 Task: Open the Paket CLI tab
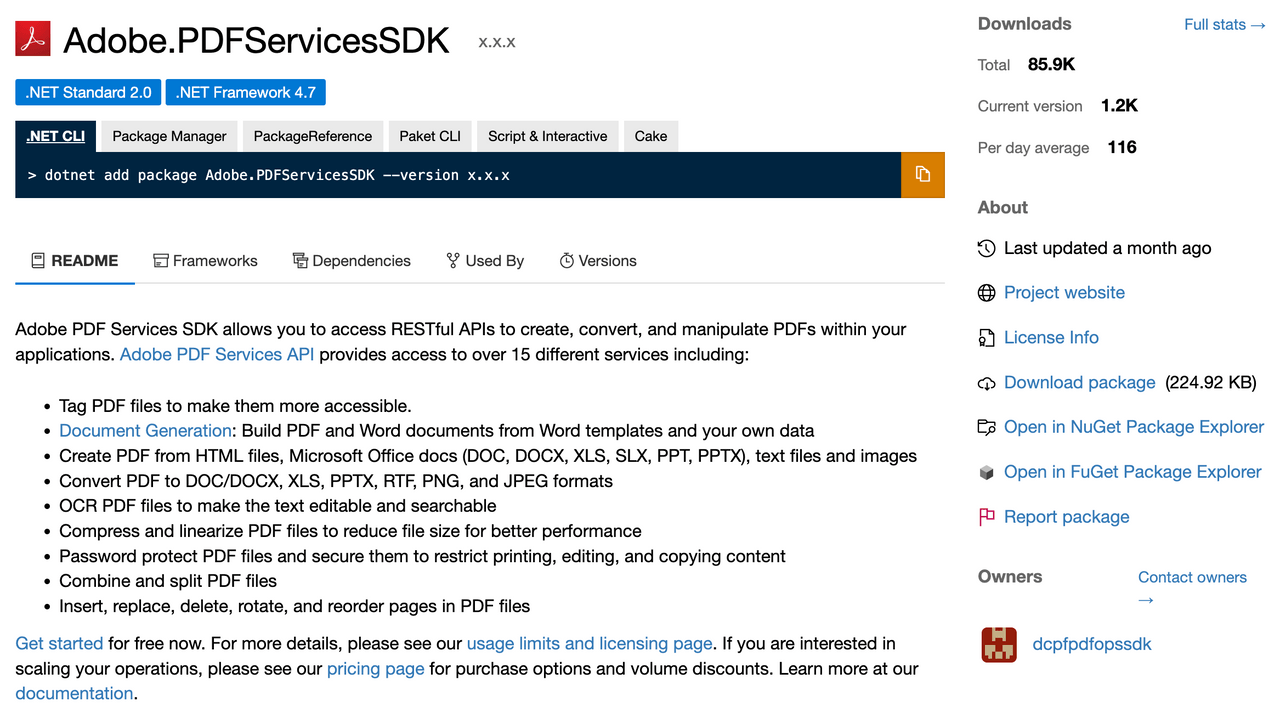tap(430, 136)
